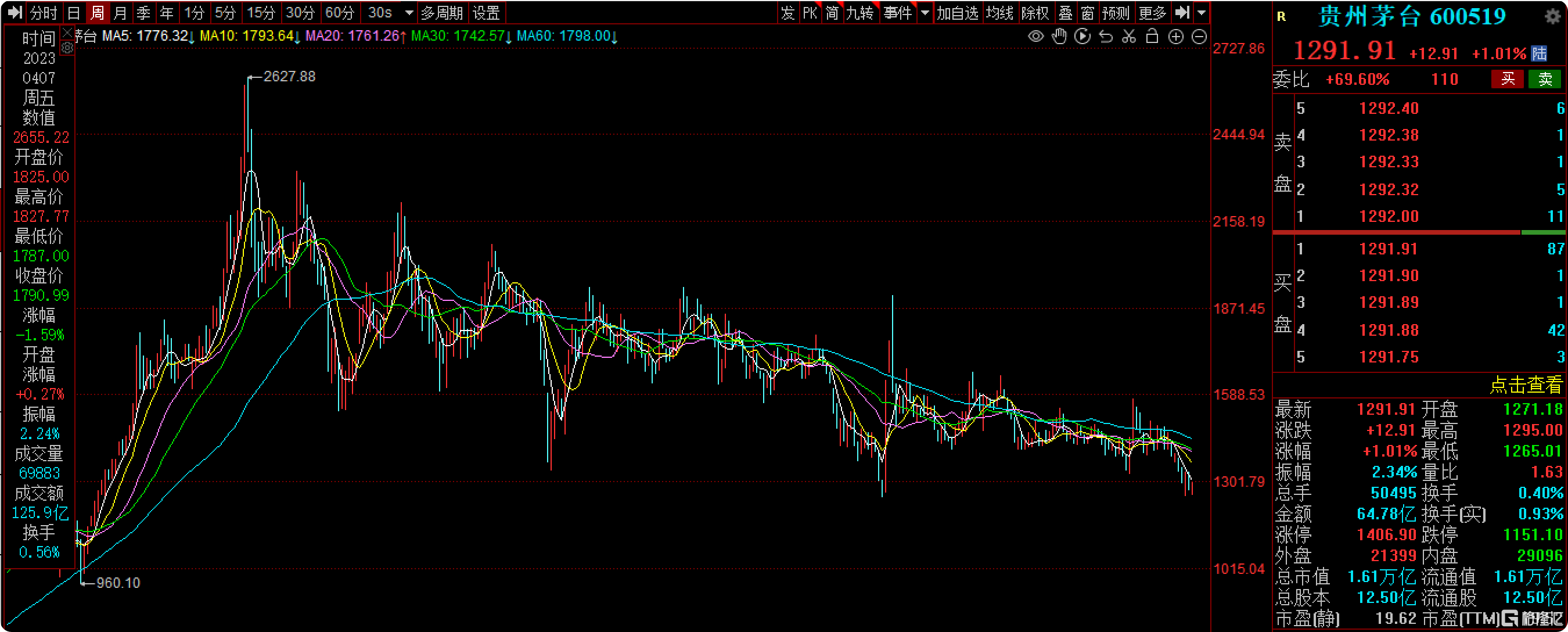The width and height of the screenshot is (1568, 632).
Task: Select the scissors cut tool
Action: point(1129,37)
